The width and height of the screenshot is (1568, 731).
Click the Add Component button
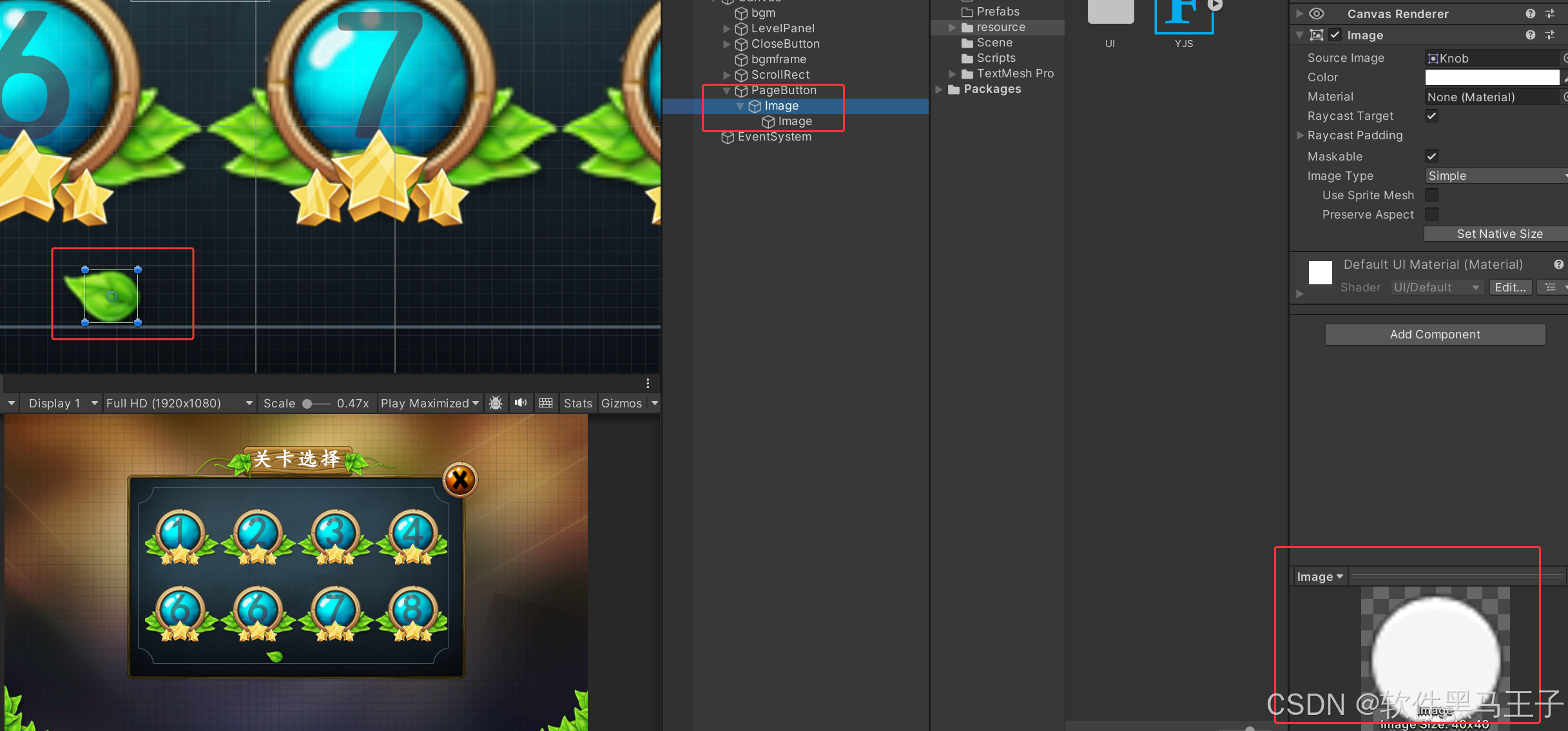point(1435,335)
